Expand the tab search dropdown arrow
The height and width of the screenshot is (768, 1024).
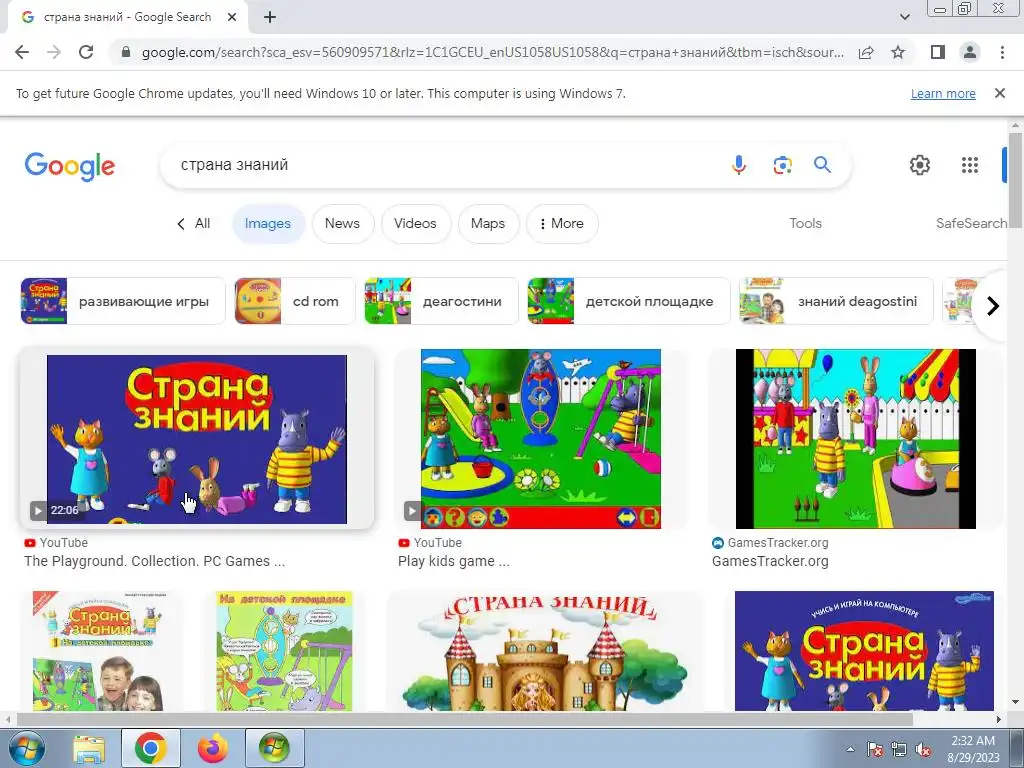tap(904, 17)
